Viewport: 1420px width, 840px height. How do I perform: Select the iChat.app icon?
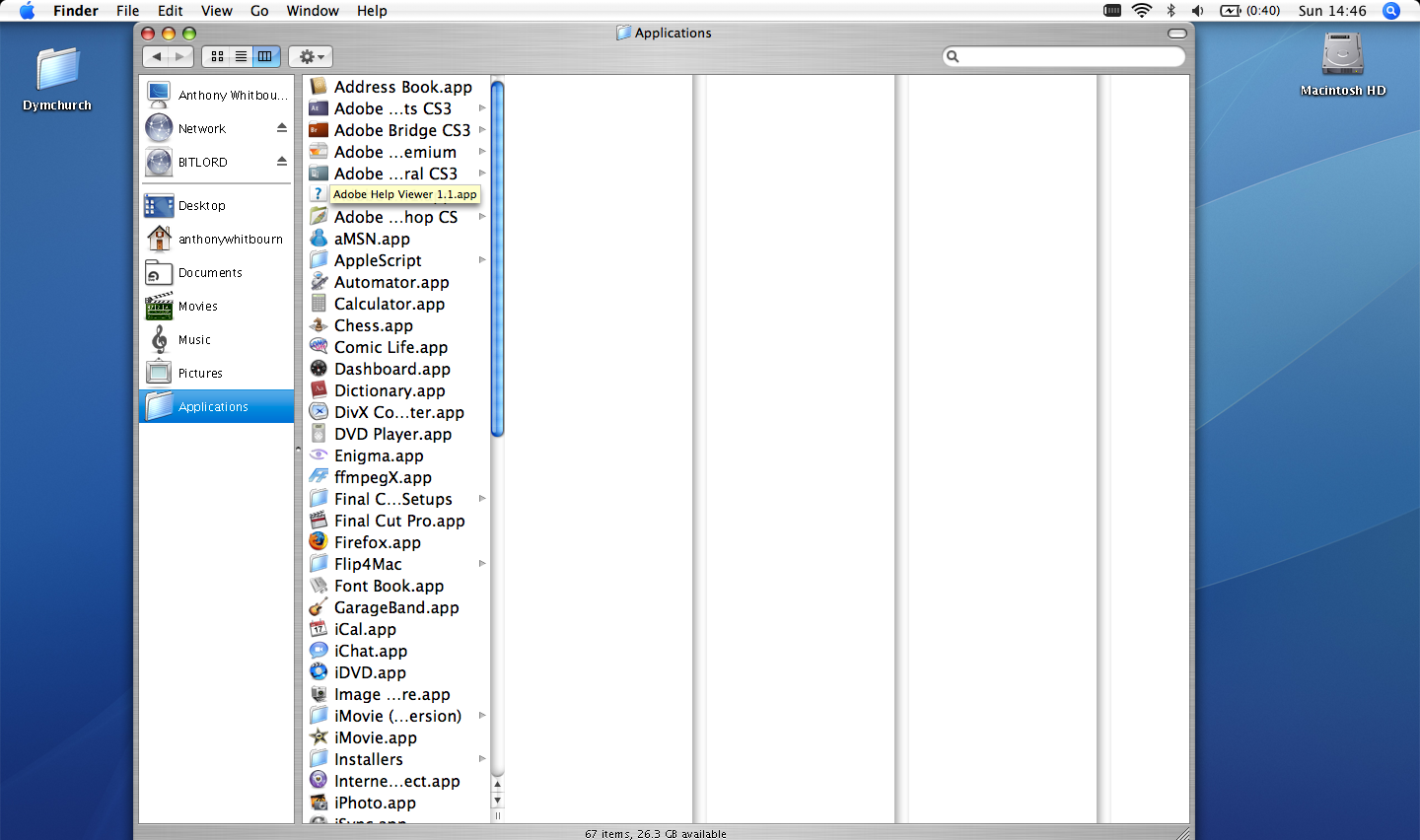pos(319,651)
